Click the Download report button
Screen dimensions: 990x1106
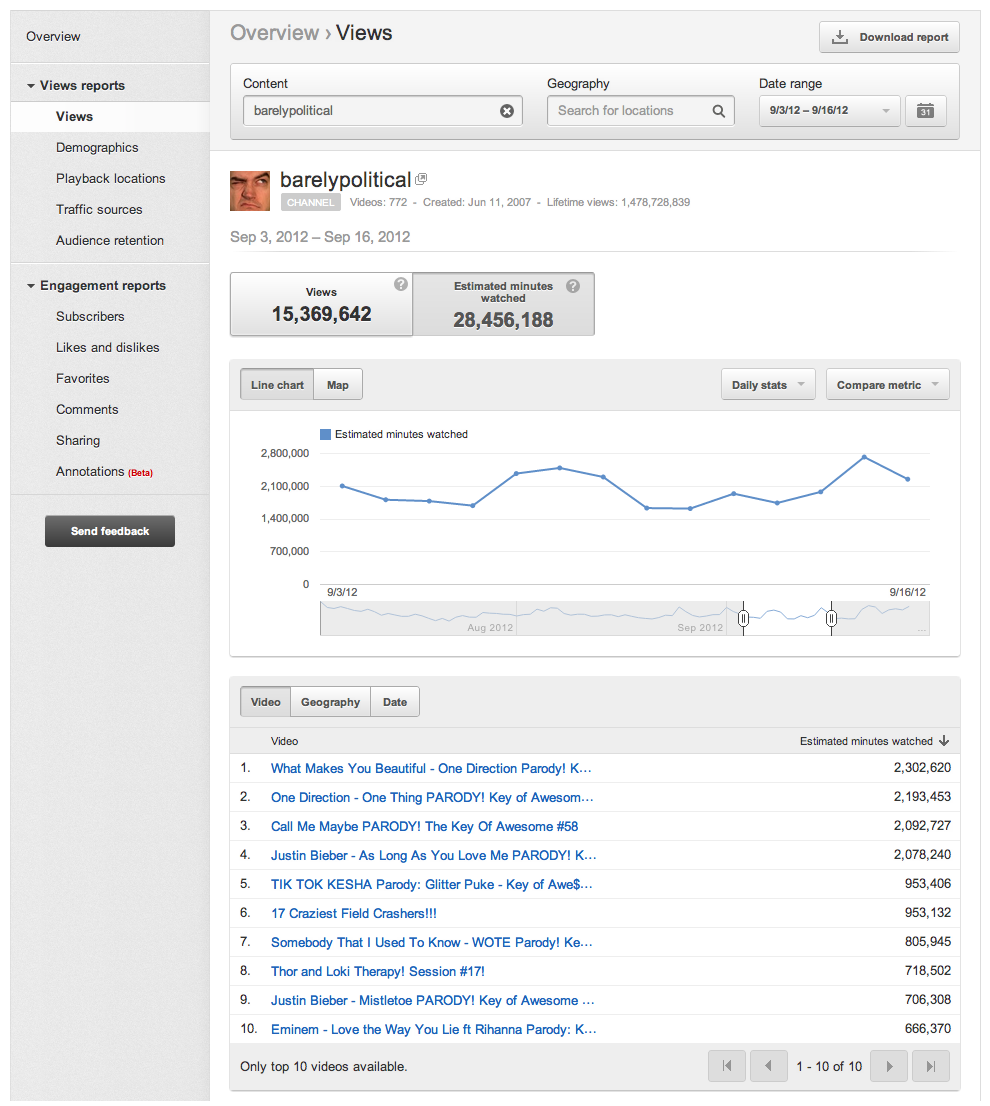click(x=889, y=37)
